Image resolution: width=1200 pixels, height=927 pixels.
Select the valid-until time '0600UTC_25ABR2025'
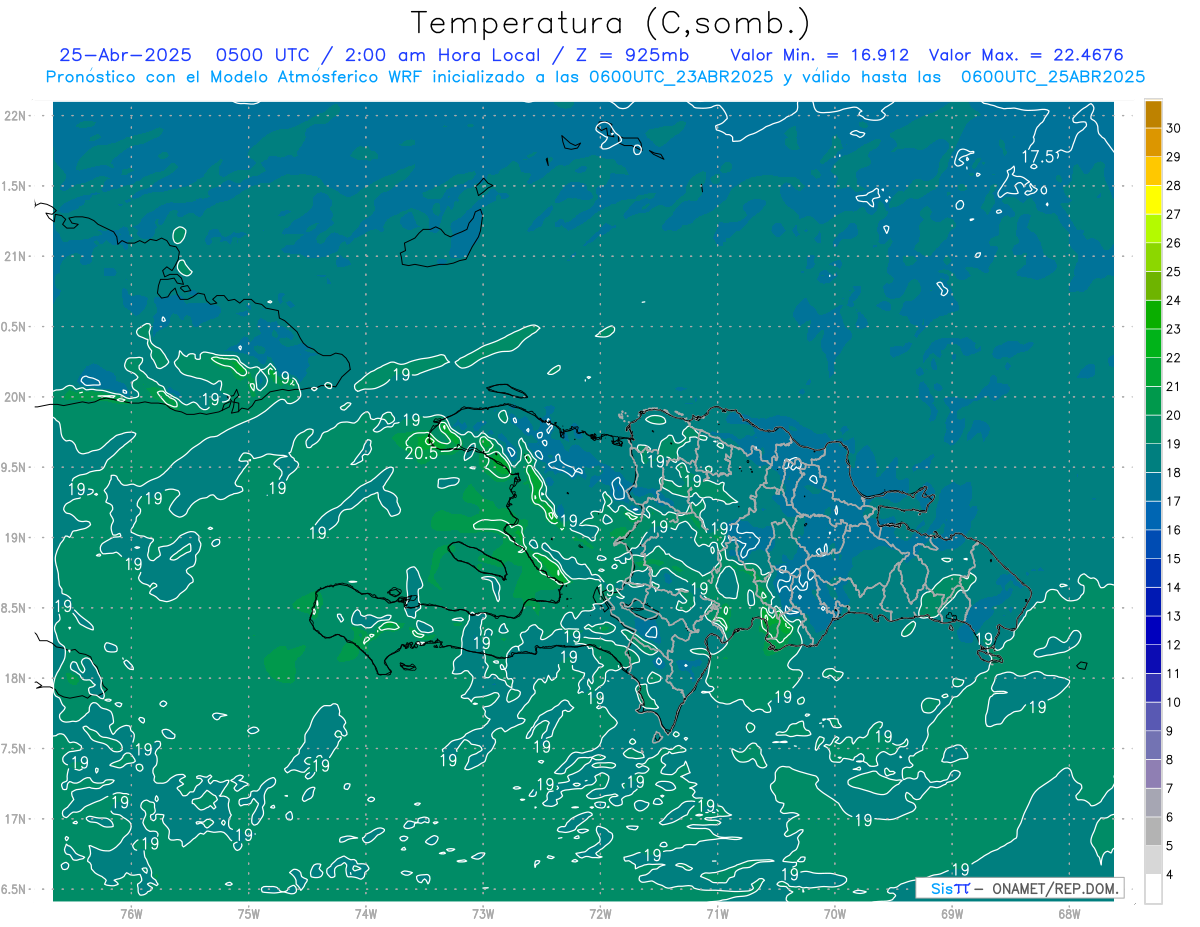pos(1052,77)
